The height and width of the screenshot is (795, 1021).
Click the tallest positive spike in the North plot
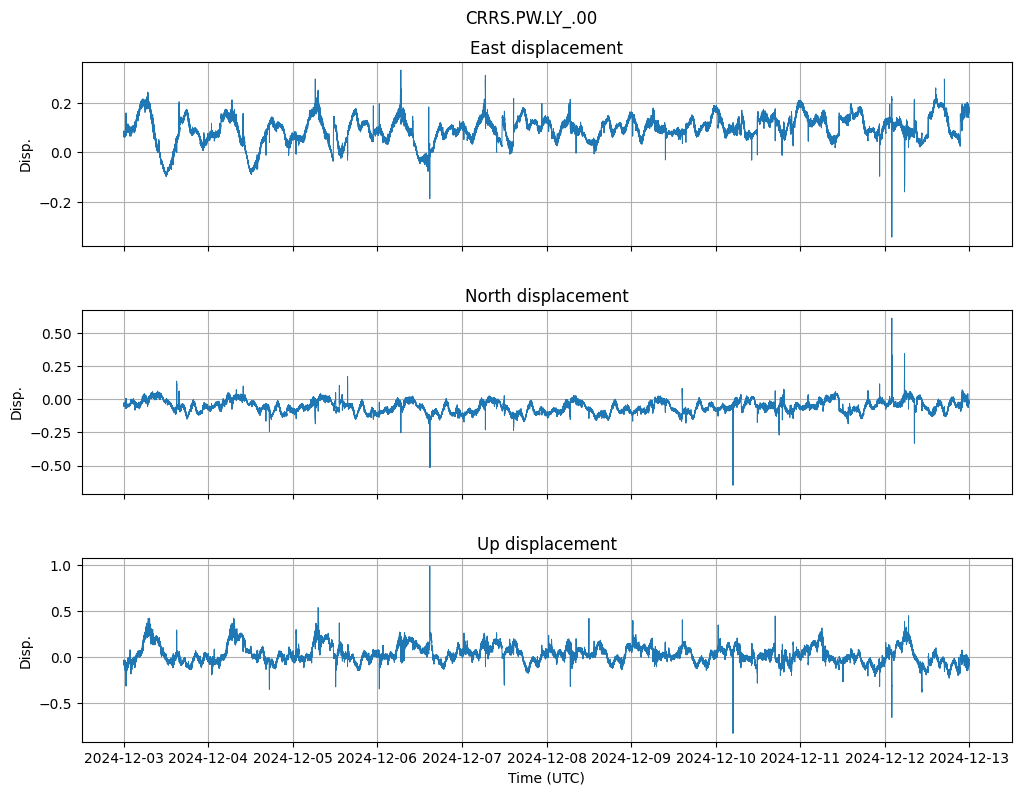click(892, 320)
